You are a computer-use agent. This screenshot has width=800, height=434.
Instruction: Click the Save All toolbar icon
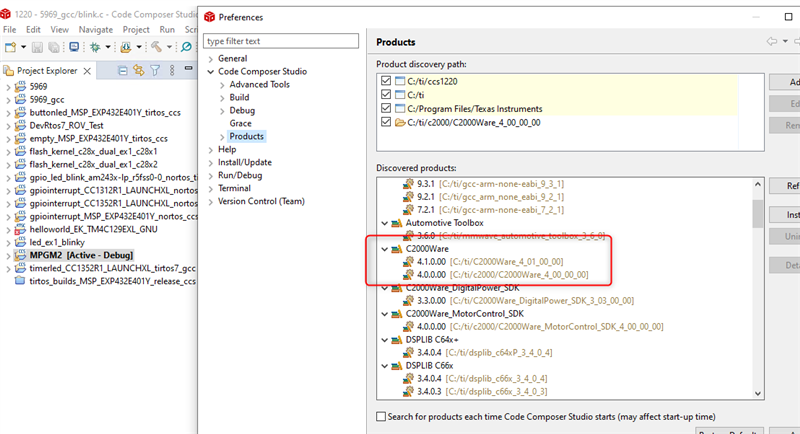[53, 47]
